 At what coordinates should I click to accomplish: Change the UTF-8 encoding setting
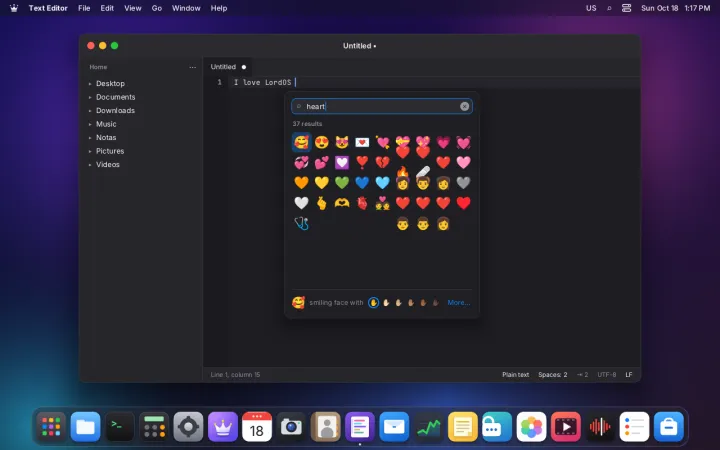(607, 375)
